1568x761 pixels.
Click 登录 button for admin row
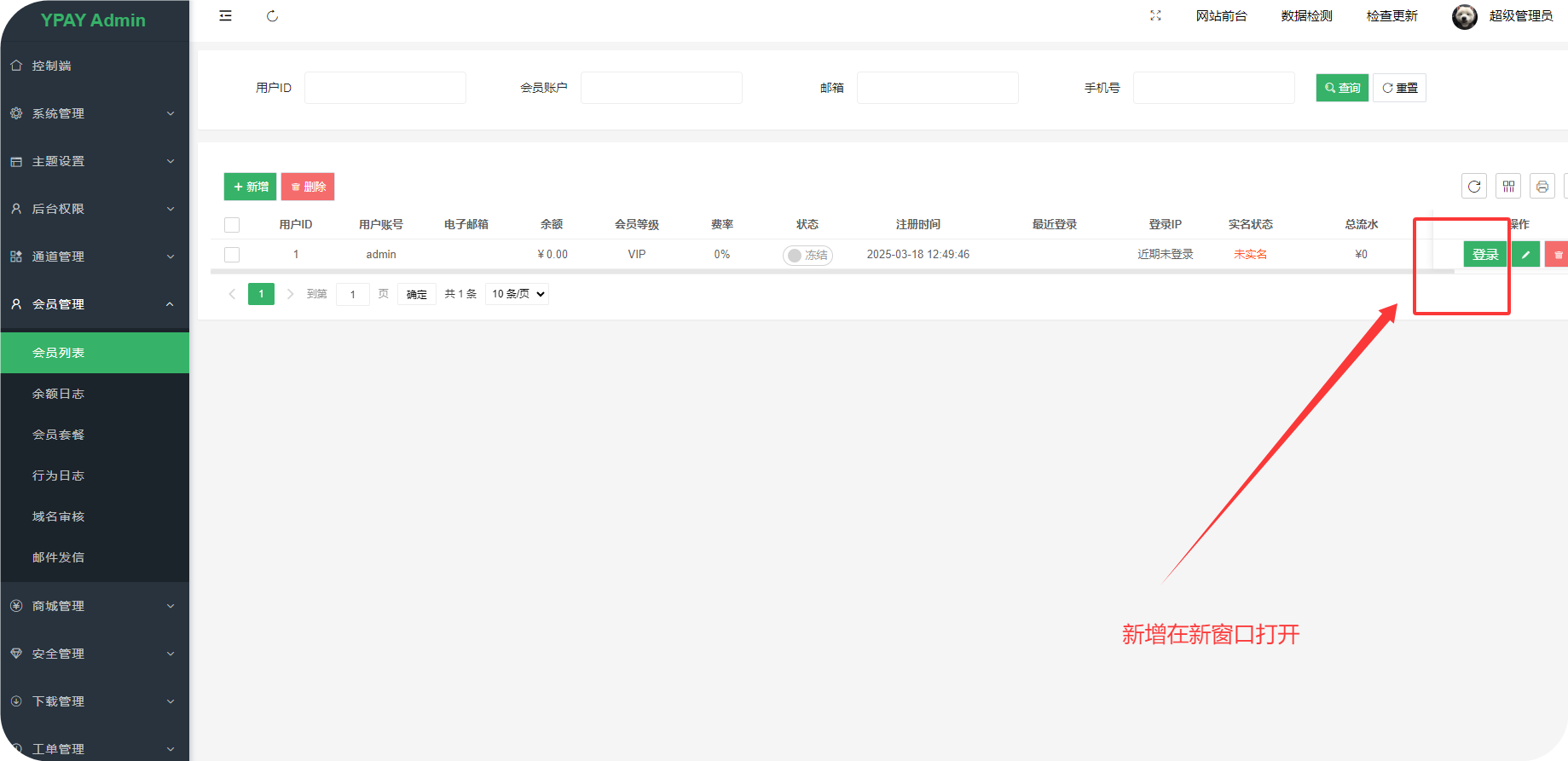pos(1485,254)
